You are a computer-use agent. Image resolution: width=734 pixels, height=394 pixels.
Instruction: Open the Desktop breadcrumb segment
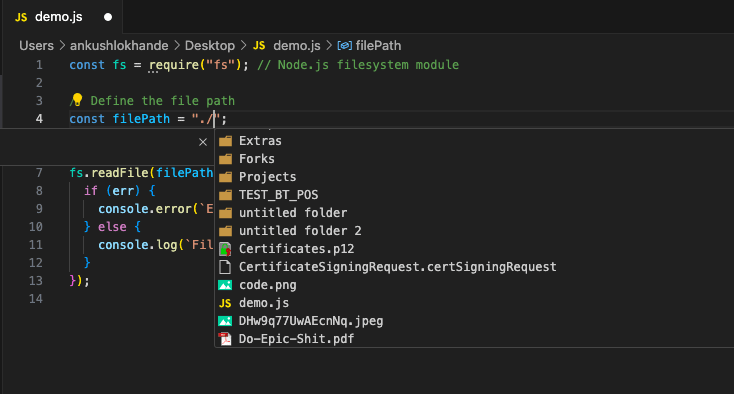point(210,45)
